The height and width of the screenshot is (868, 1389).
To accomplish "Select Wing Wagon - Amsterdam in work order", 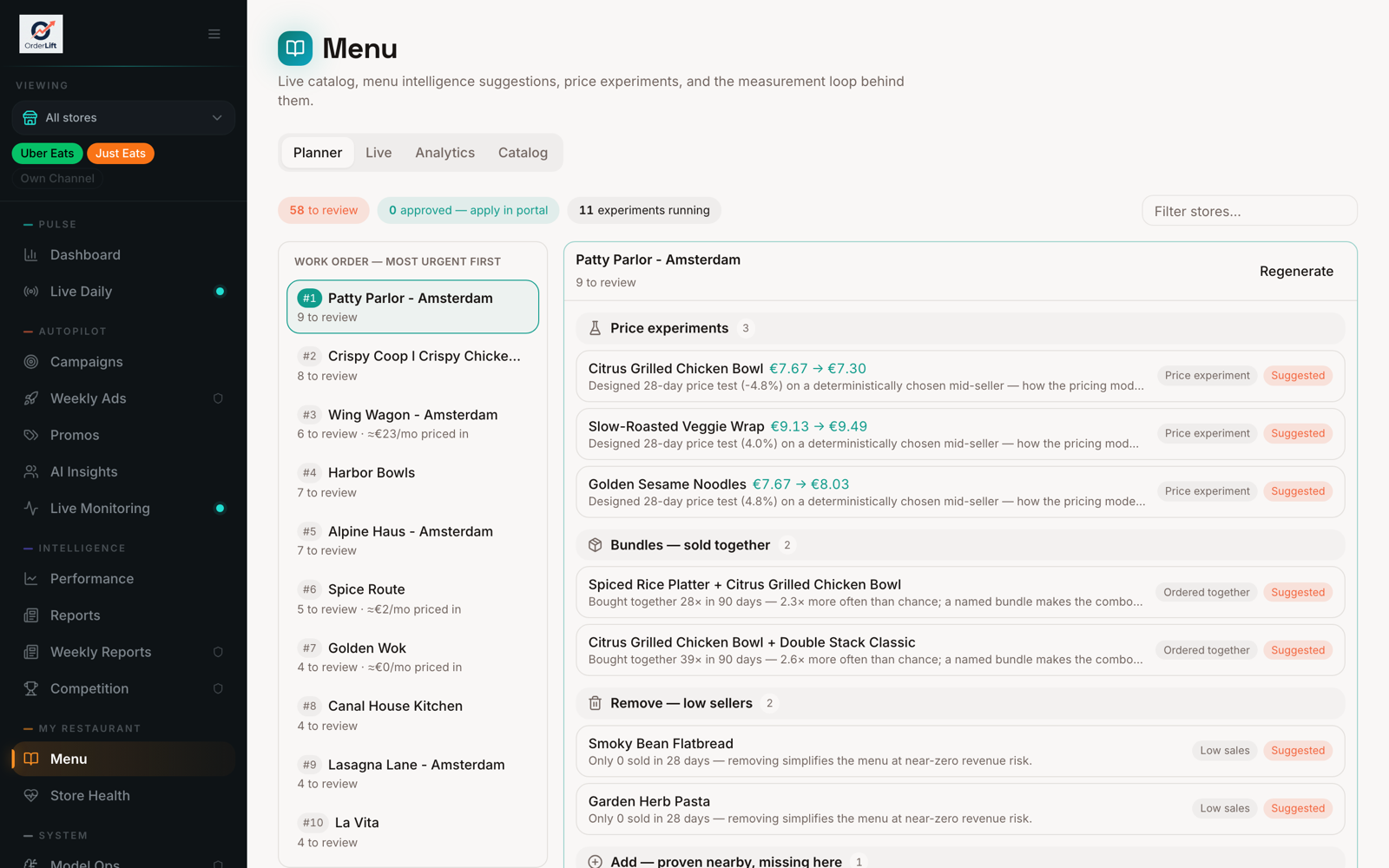I will [x=412, y=424].
